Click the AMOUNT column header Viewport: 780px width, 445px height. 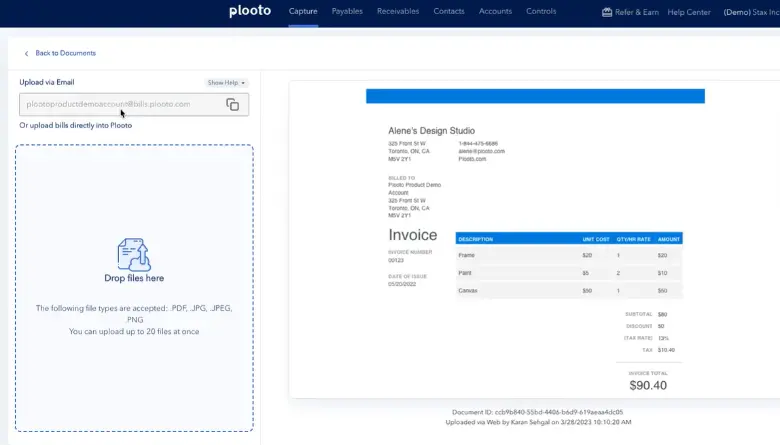pos(669,239)
